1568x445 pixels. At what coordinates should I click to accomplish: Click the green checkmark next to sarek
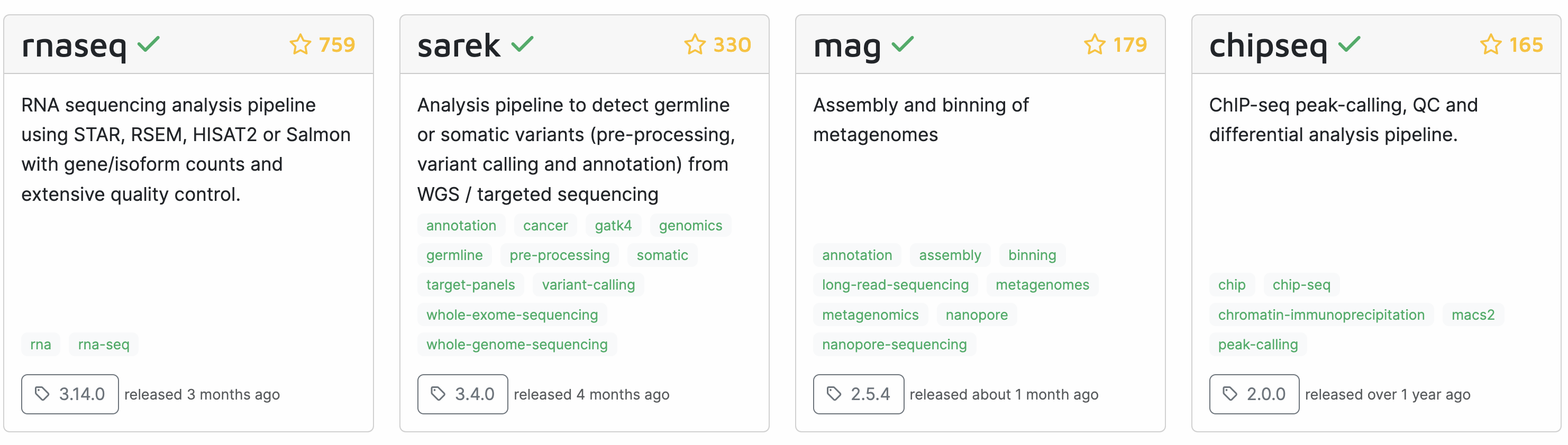pyautogui.click(x=522, y=44)
